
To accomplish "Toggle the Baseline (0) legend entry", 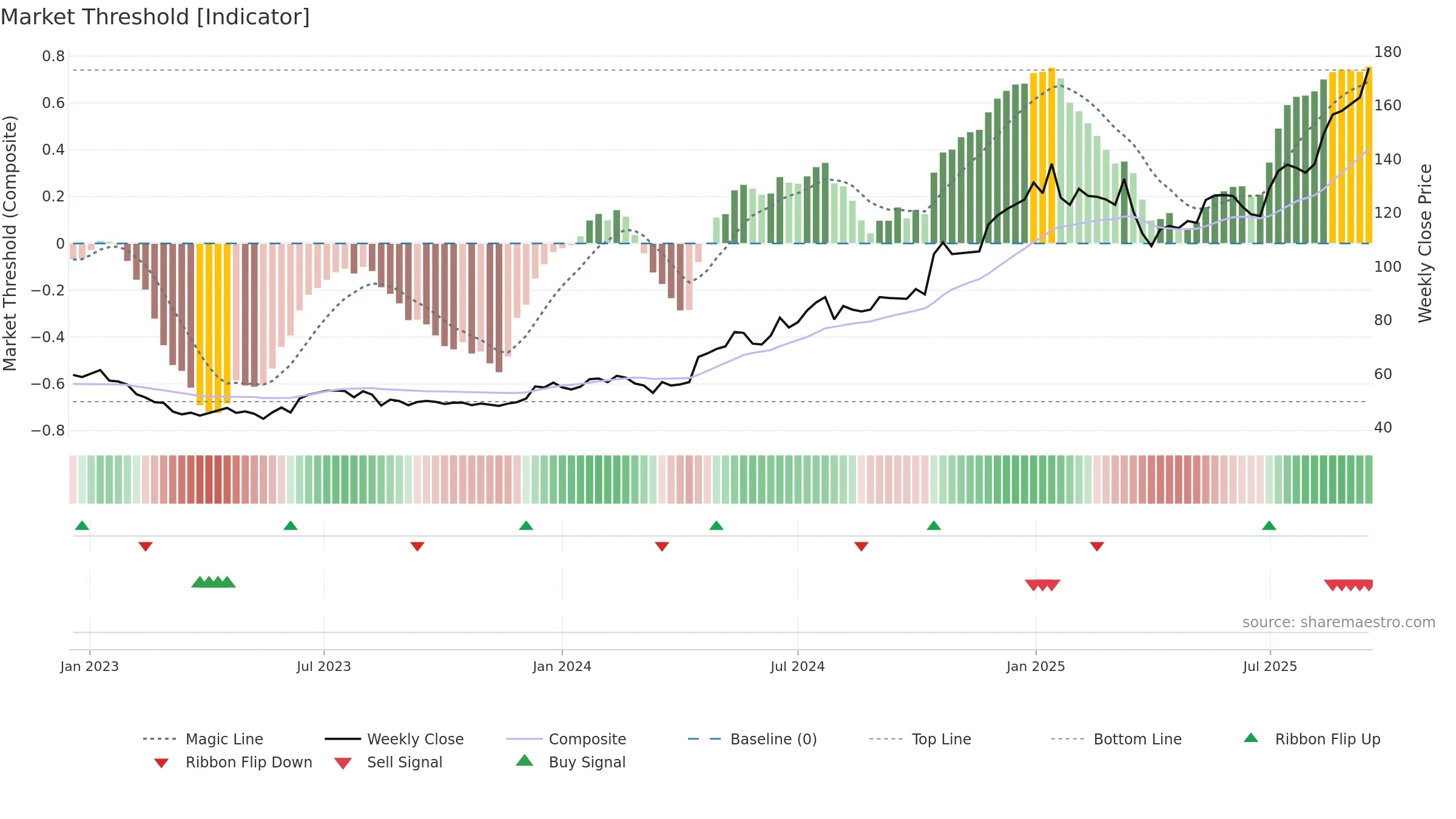I will click(x=752, y=739).
